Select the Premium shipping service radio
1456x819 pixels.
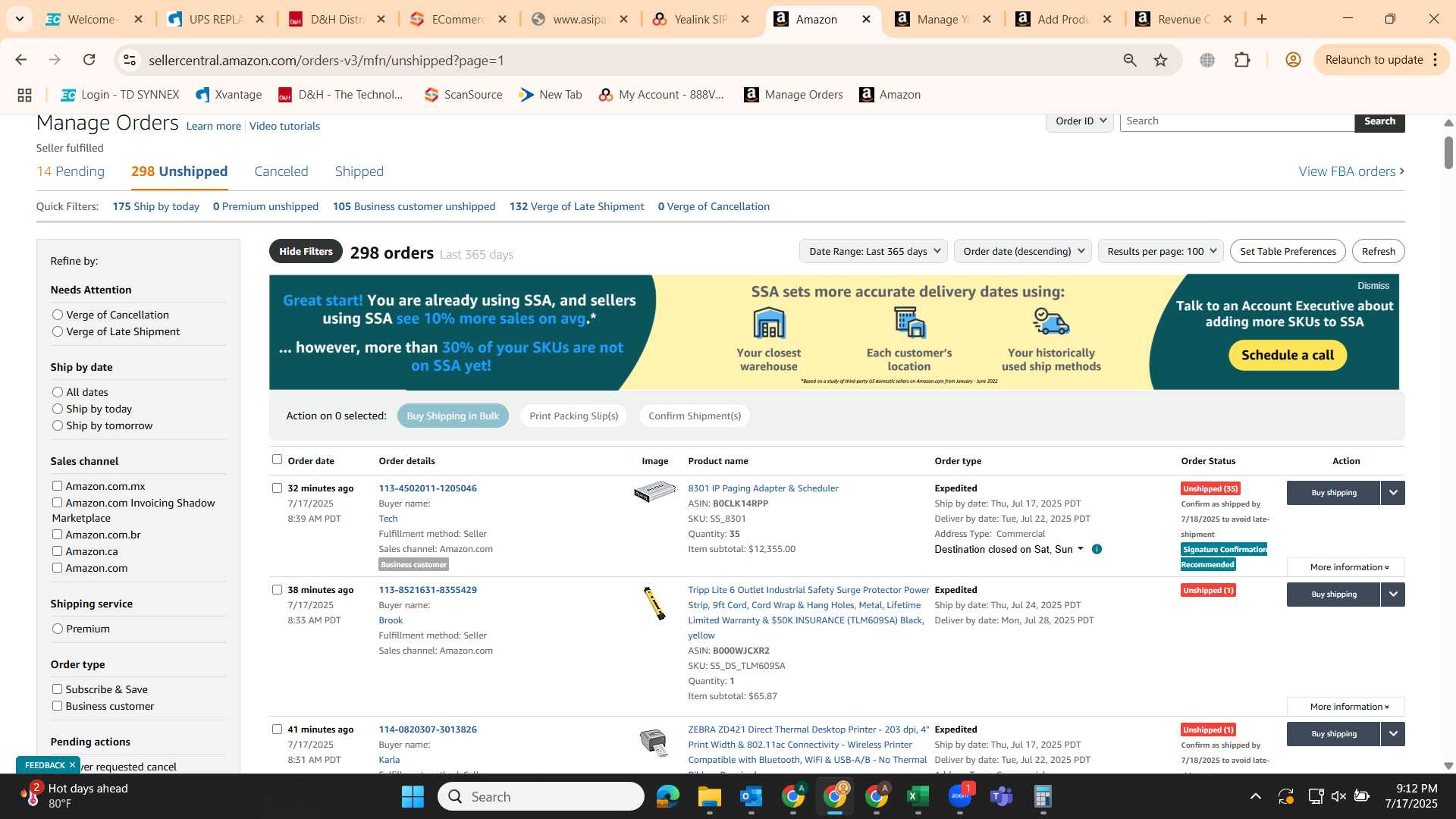pos(58,629)
